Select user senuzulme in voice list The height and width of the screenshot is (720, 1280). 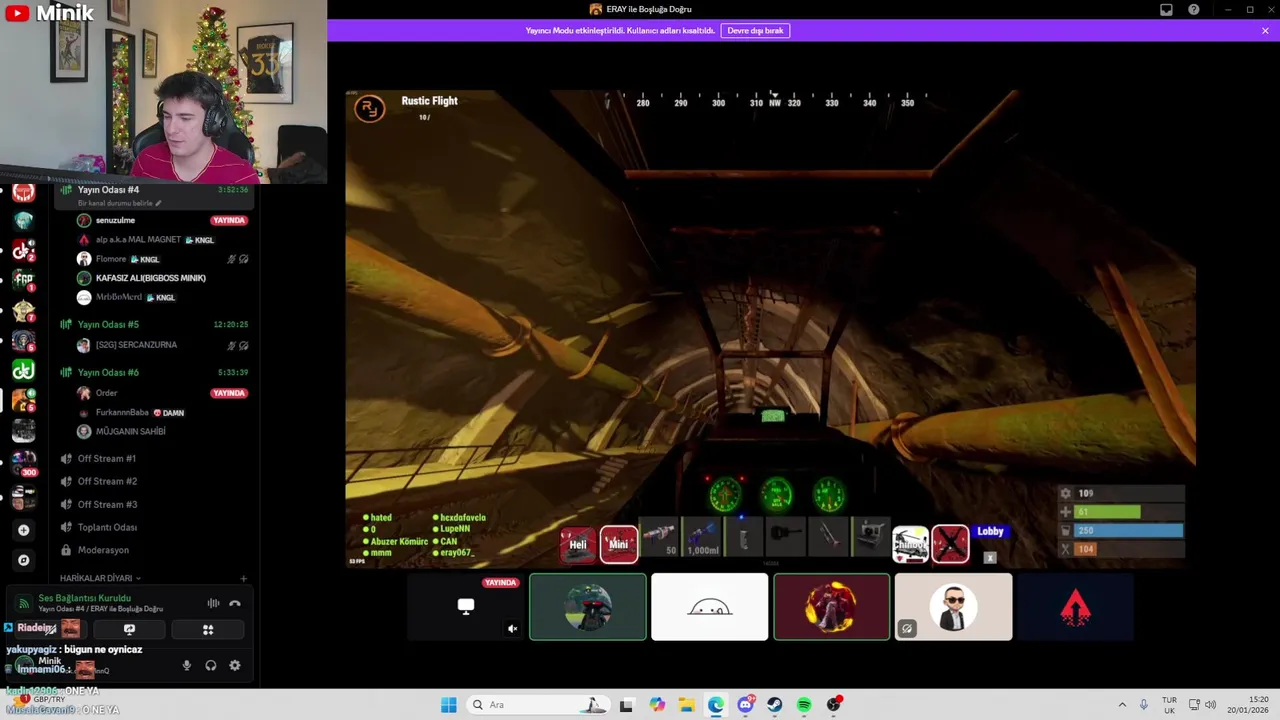(x=115, y=220)
